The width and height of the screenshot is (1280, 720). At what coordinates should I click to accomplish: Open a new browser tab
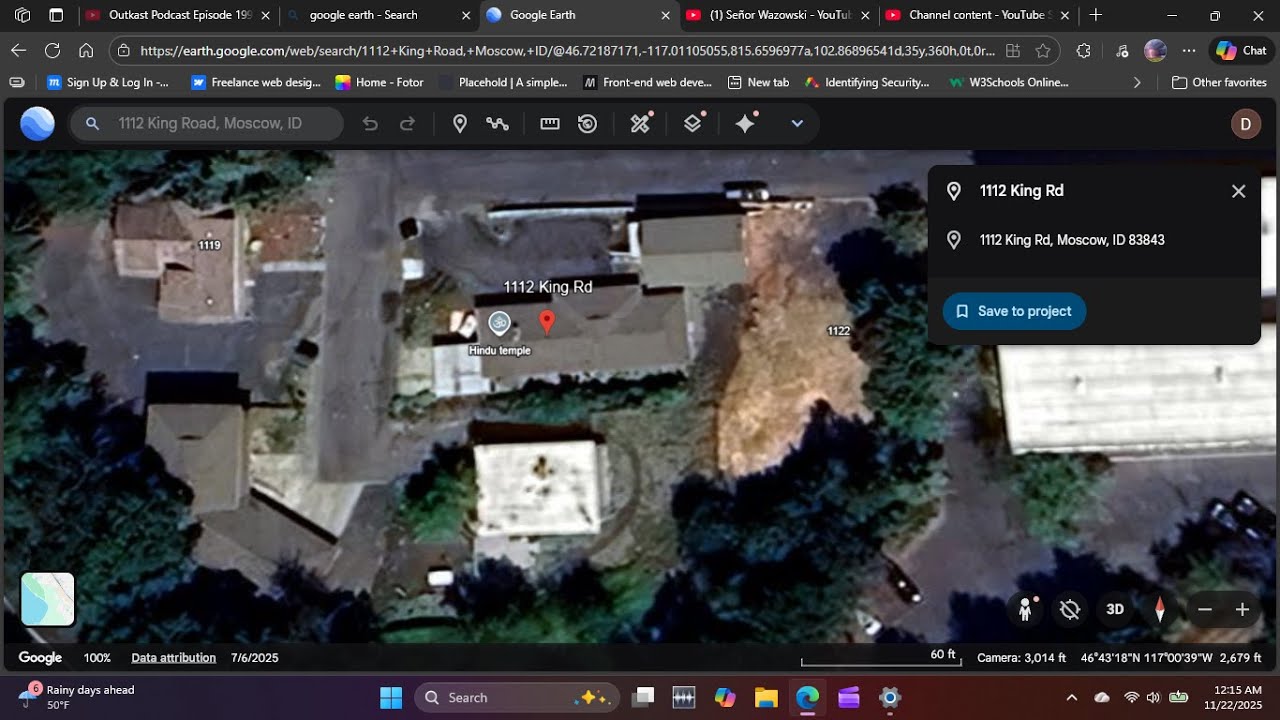click(1096, 15)
